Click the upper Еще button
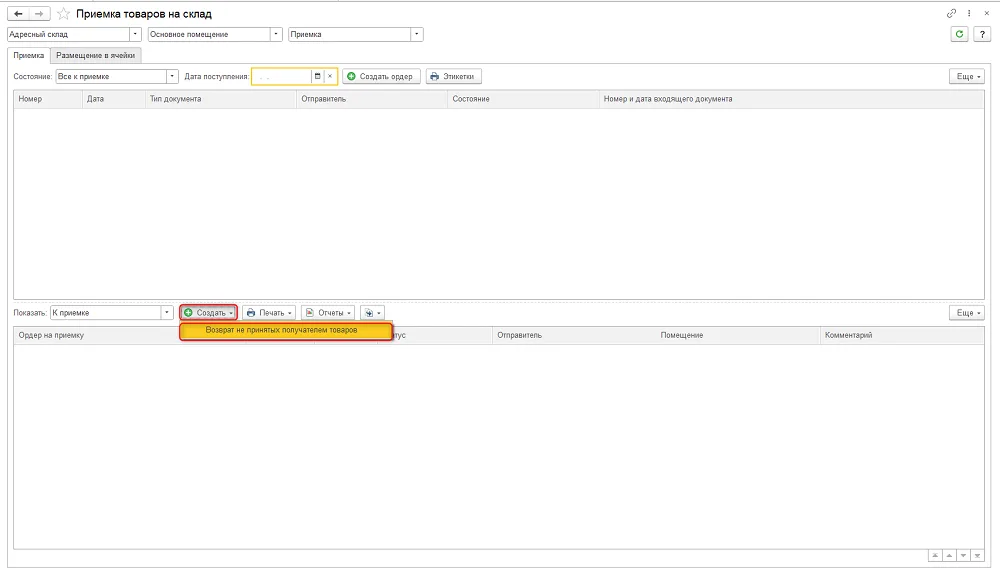 pos(967,77)
